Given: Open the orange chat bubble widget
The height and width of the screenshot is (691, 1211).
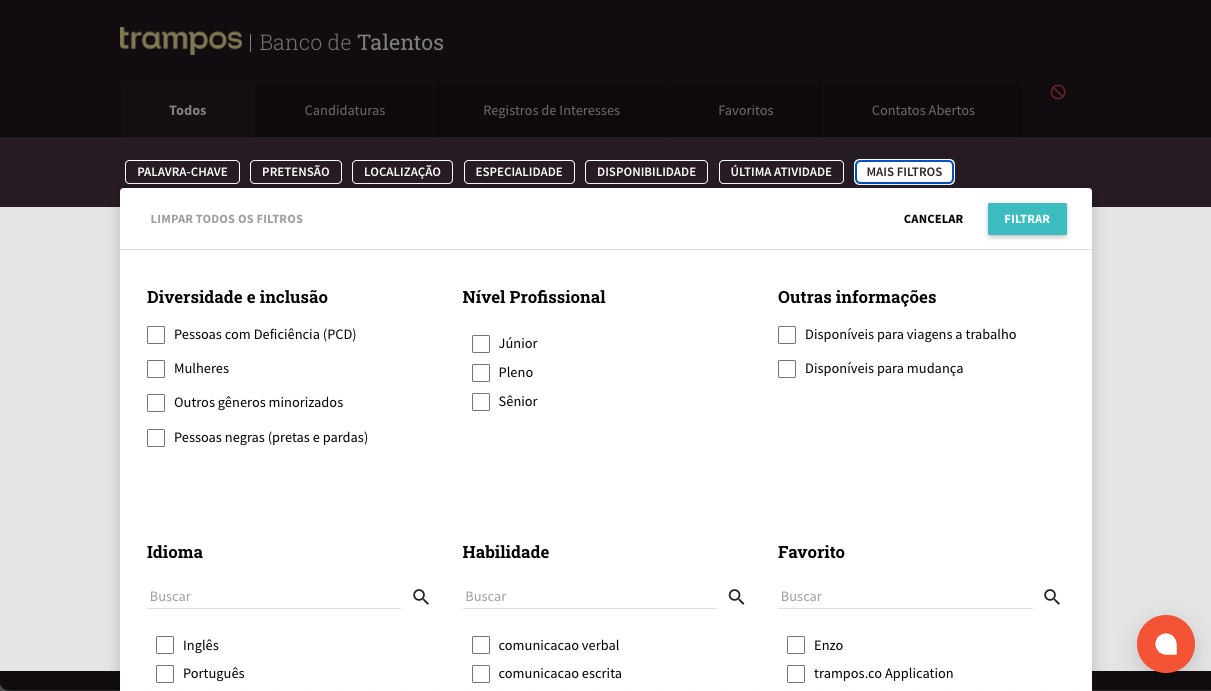Looking at the screenshot, I should (x=1166, y=644).
